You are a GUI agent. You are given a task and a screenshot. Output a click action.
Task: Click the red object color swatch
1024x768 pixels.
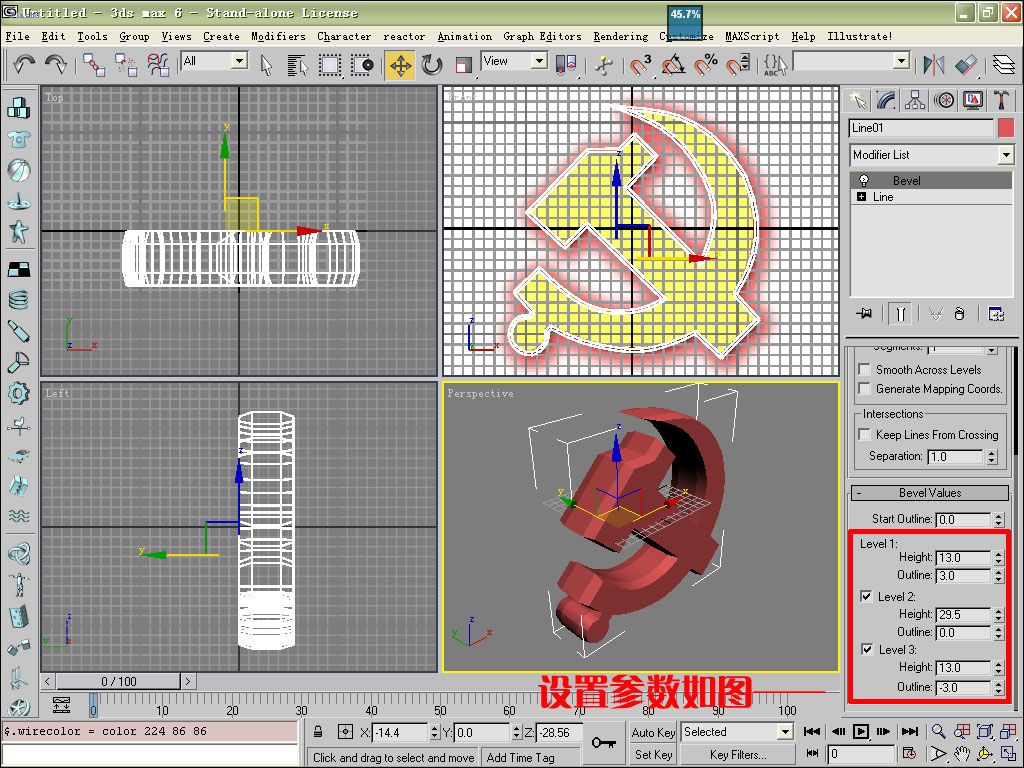1005,128
